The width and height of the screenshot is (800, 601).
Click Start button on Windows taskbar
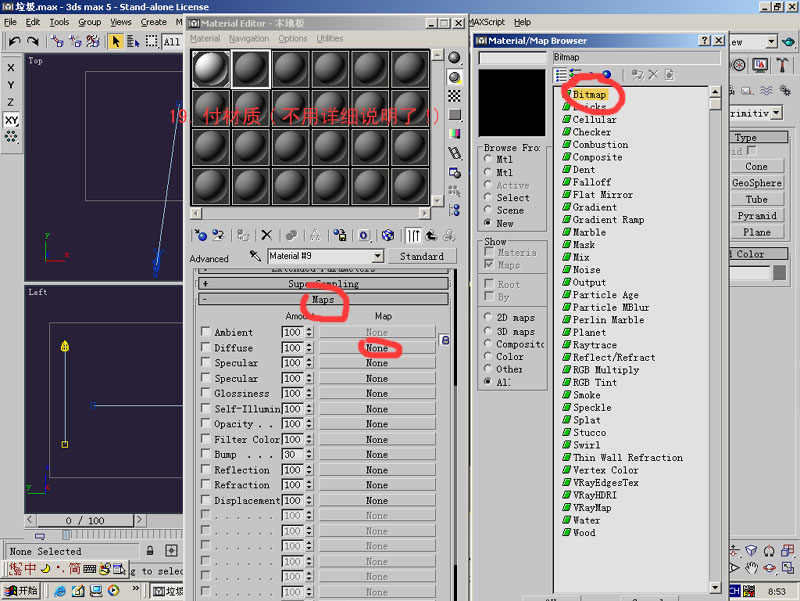point(21,591)
